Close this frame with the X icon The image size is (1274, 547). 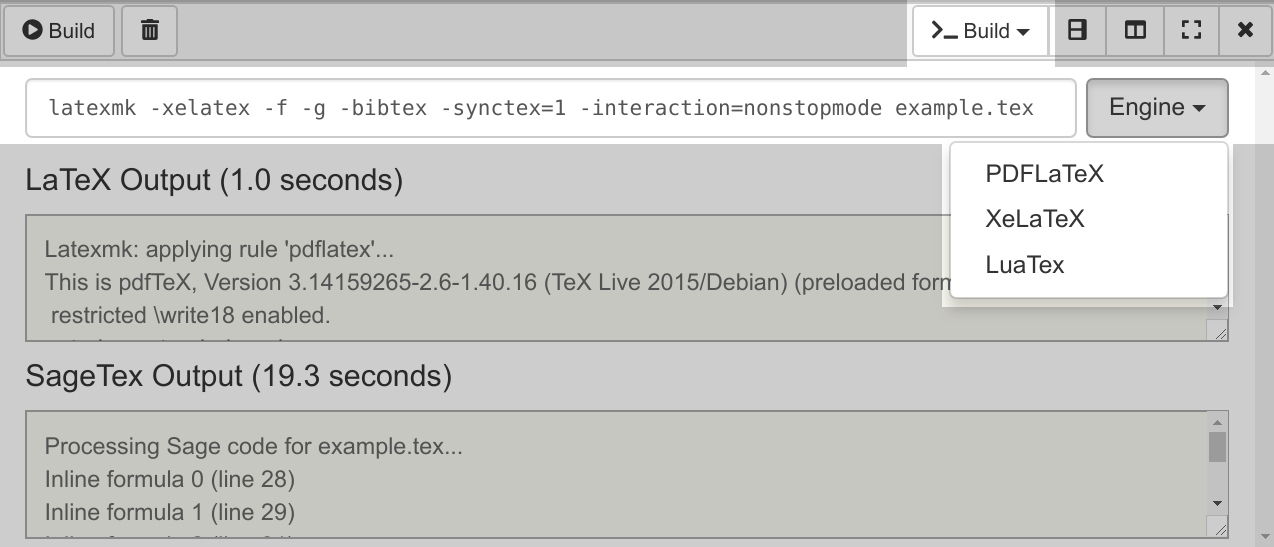(1245, 31)
